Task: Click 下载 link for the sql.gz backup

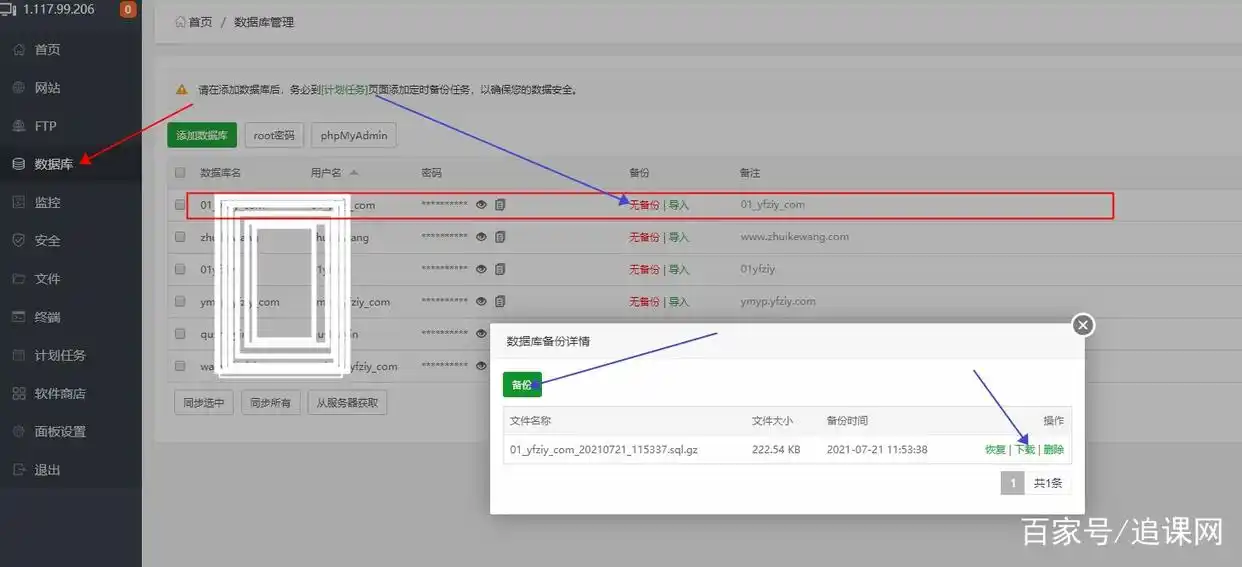Action: (1025, 450)
